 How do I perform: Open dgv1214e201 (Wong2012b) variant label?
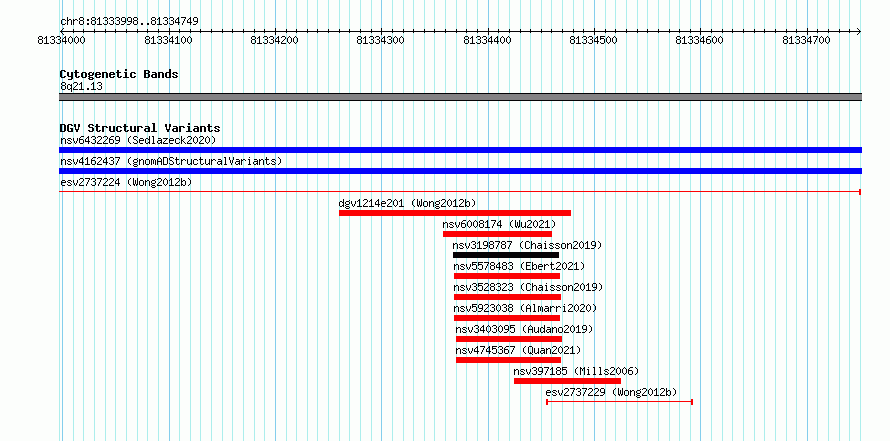(x=407, y=203)
